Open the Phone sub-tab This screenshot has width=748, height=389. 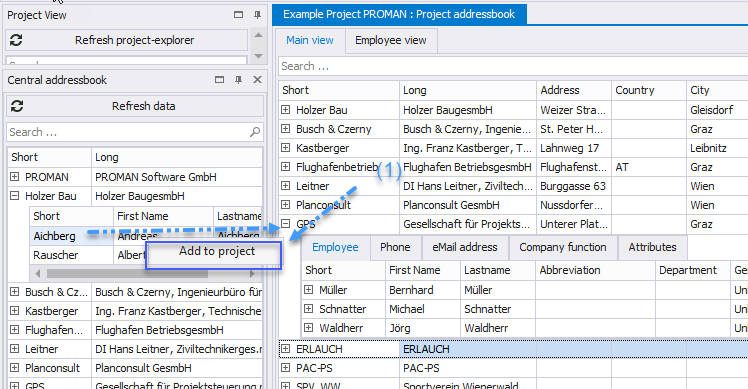[395, 247]
